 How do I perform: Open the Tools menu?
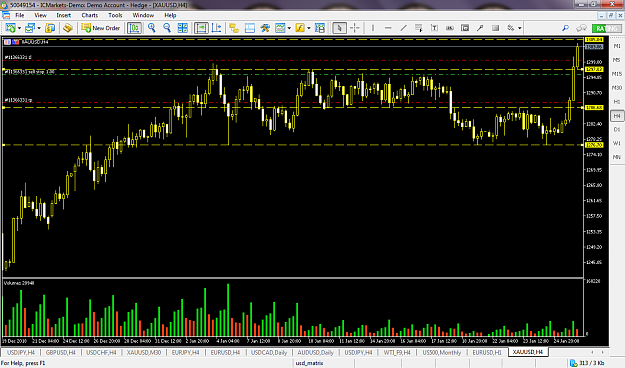(115, 15)
